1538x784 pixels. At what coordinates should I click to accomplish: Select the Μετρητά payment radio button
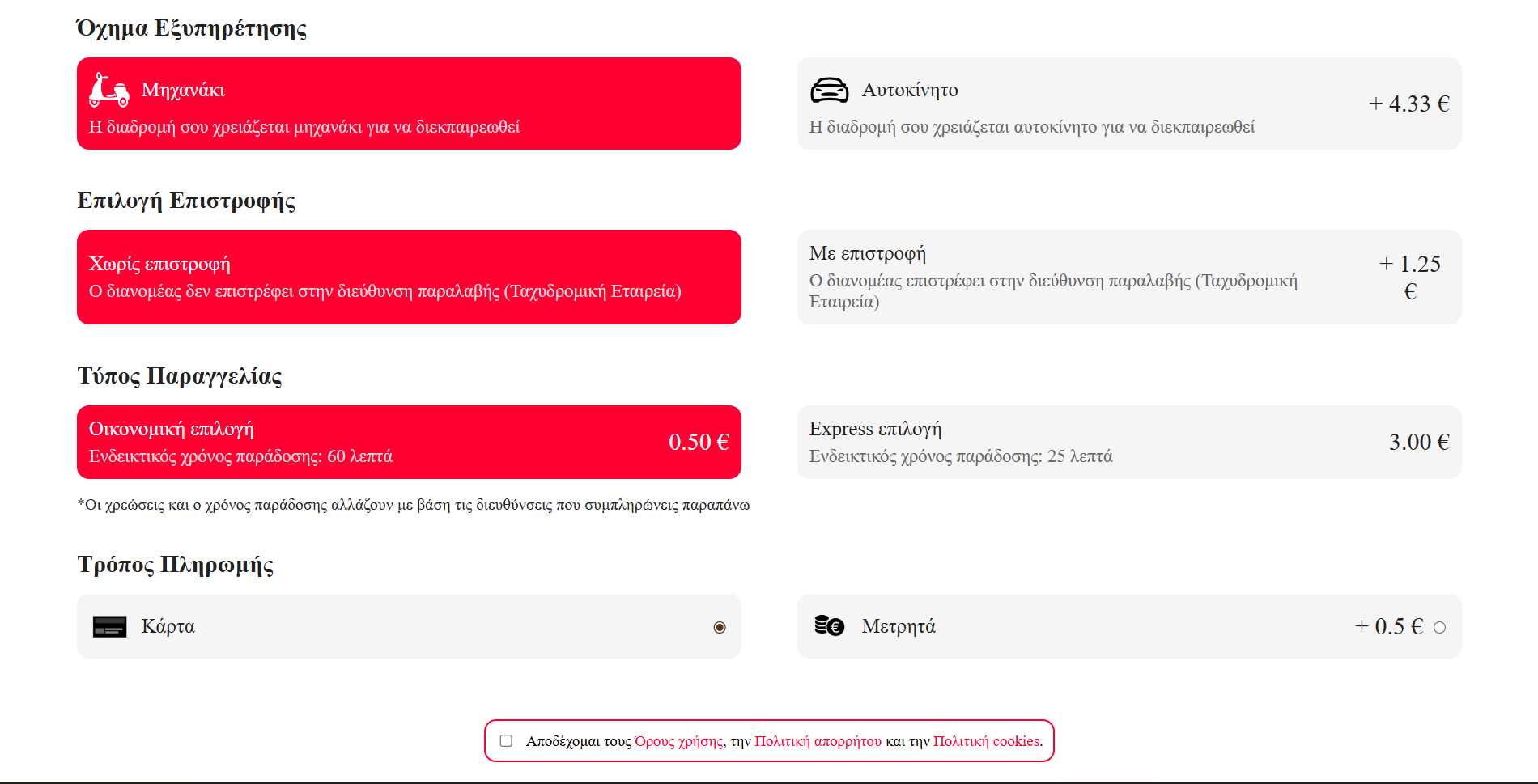pos(1439,627)
